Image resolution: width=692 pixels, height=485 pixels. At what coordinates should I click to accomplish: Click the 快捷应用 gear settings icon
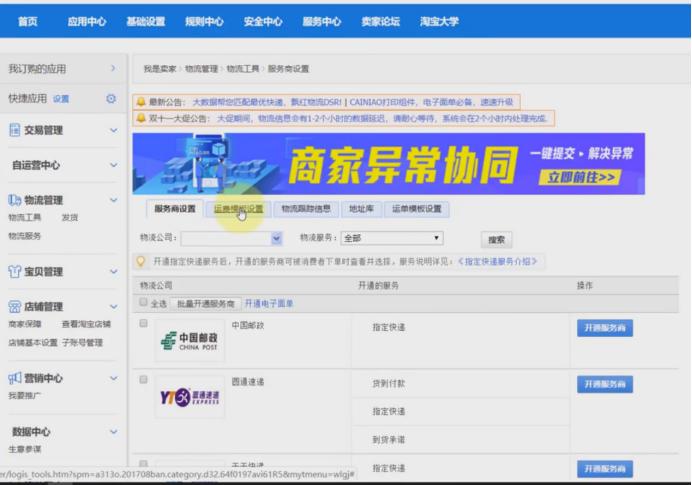point(111,98)
